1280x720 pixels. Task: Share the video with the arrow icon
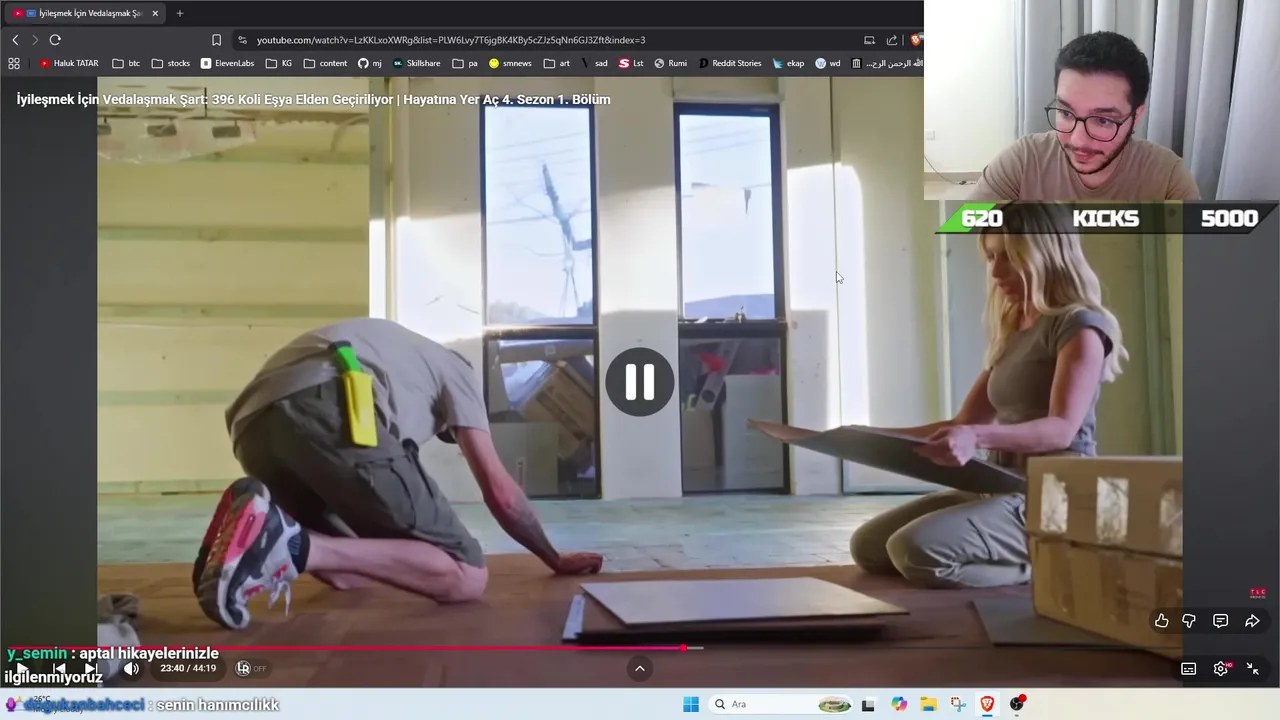coord(1252,621)
